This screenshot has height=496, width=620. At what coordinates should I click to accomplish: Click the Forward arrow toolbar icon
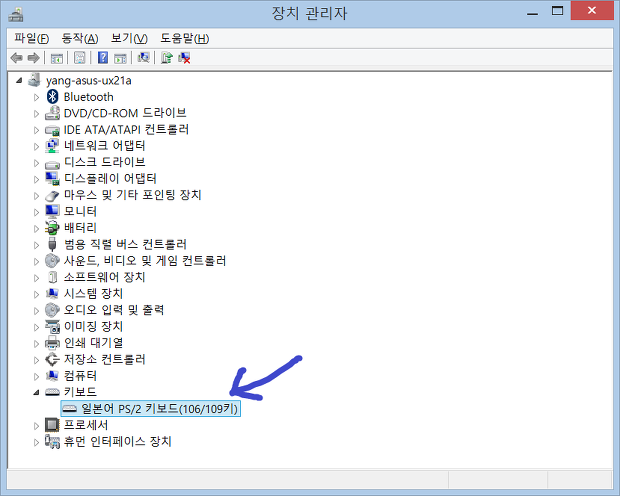[x=33, y=58]
